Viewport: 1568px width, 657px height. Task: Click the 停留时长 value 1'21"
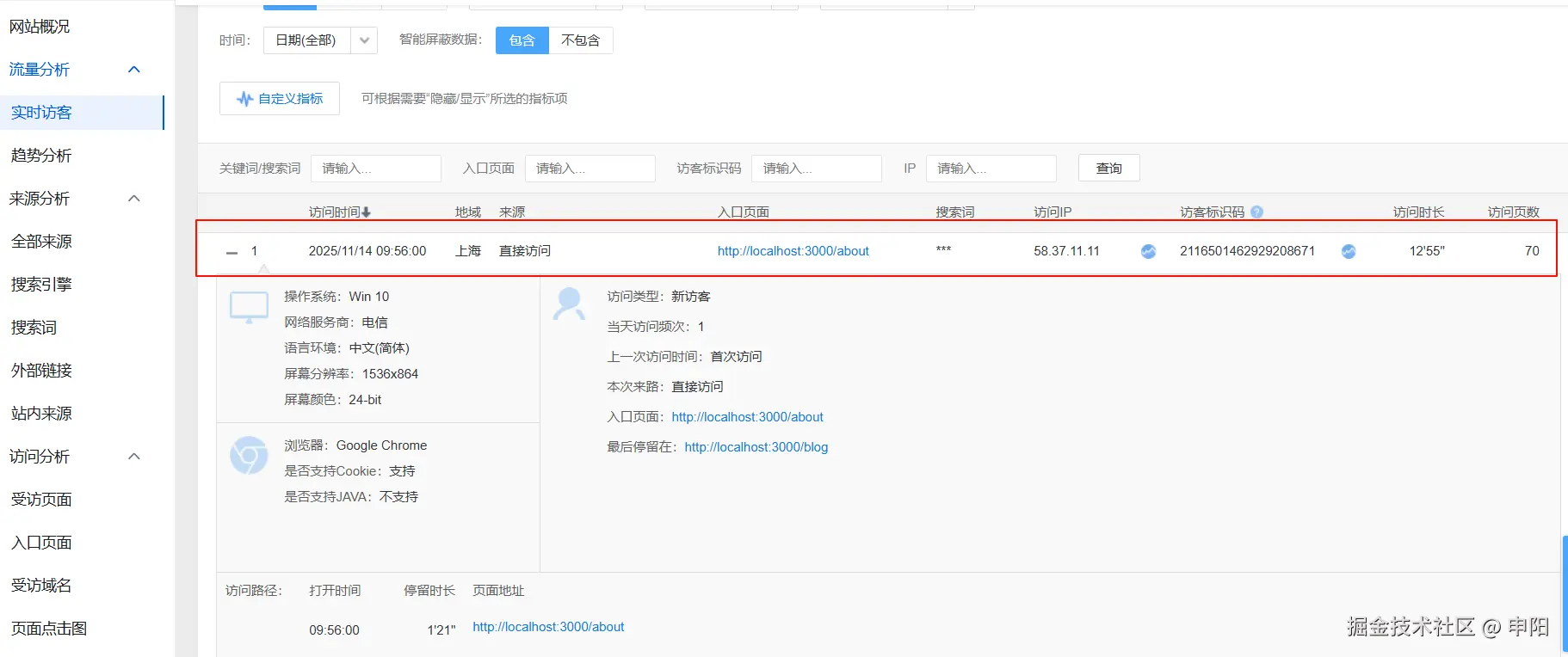coord(441,630)
